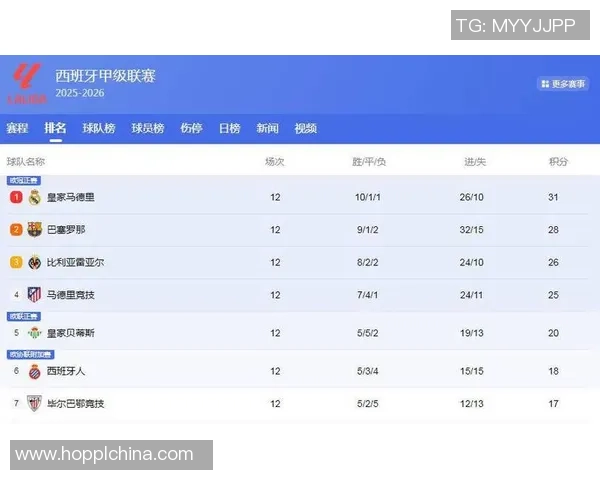The height and width of the screenshot is (480, 600).
Task: Click the orange rank 2 badge
Action: 16,230
